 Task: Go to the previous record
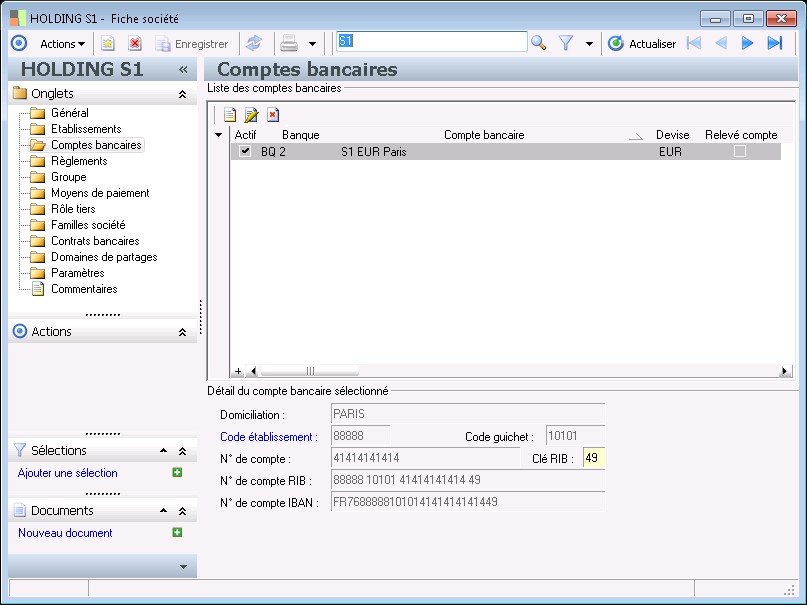click(721, 43)
